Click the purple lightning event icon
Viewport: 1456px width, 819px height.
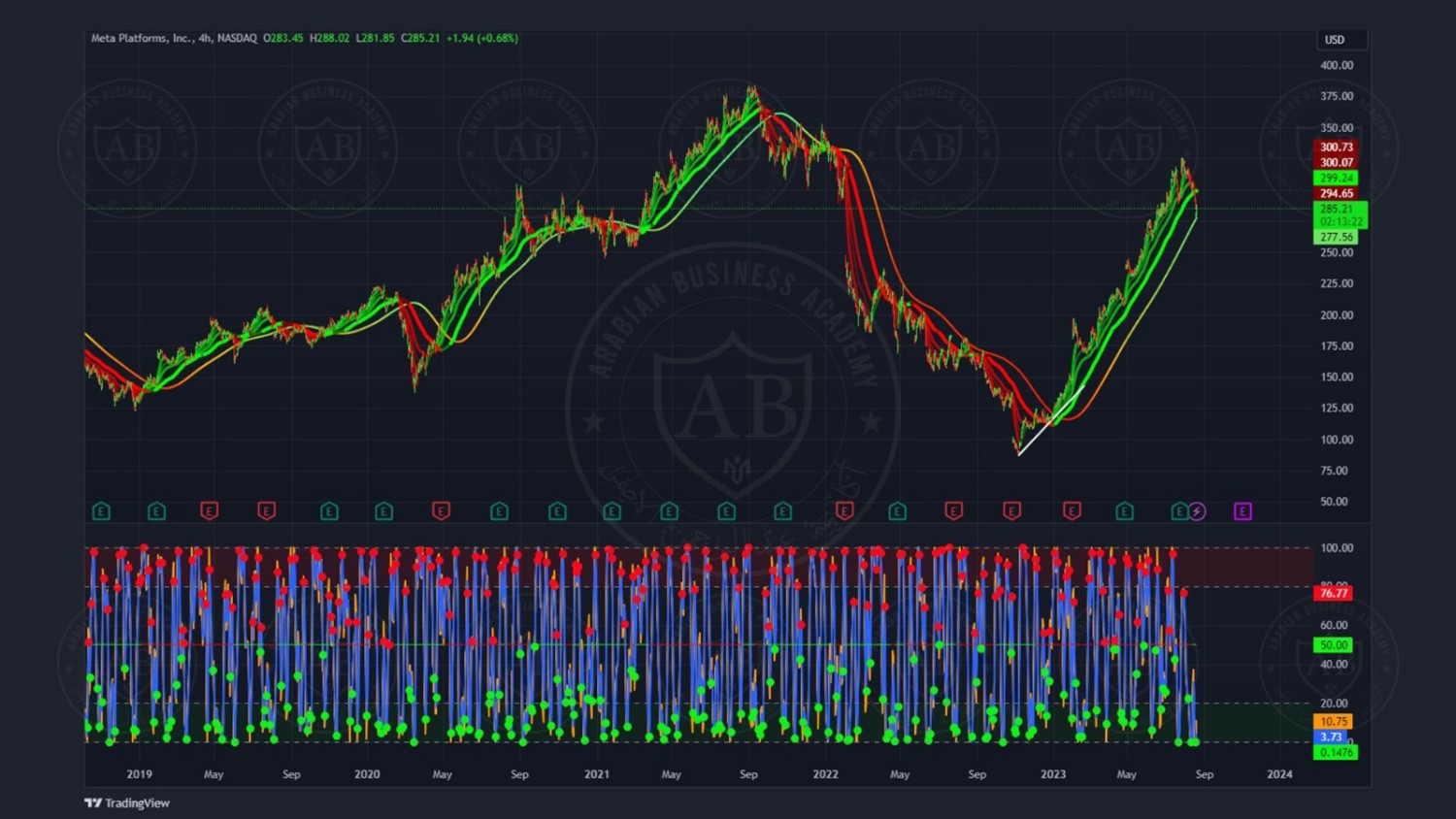click(1198, 511)
